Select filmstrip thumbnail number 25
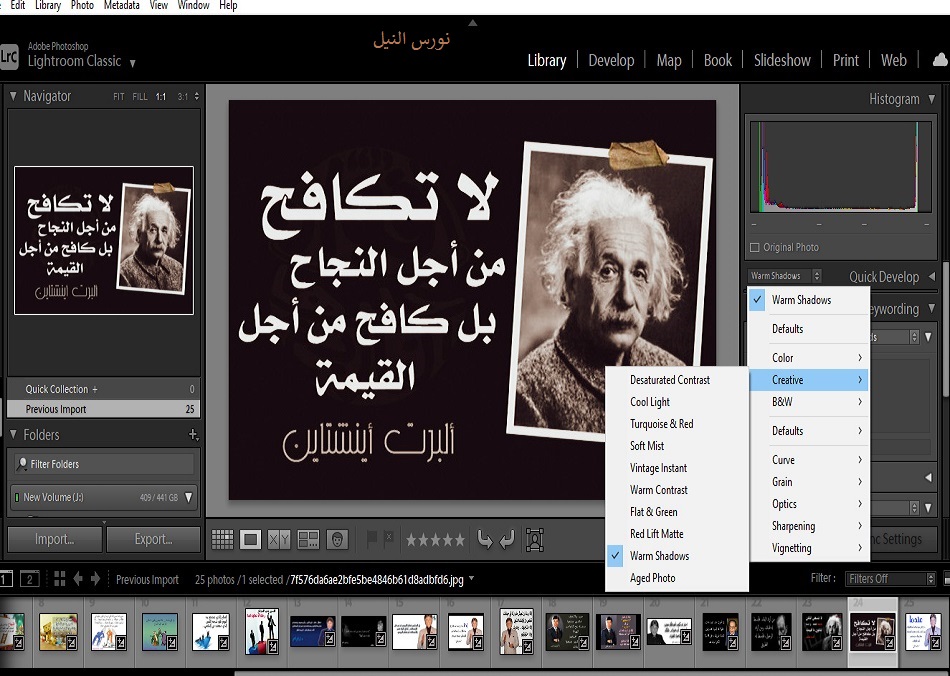The image size is (950, 676). coord(924,632)
